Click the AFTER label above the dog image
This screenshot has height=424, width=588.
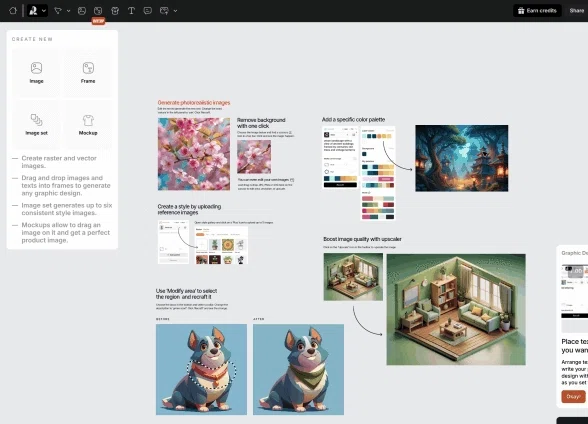[x=259, y=319]
